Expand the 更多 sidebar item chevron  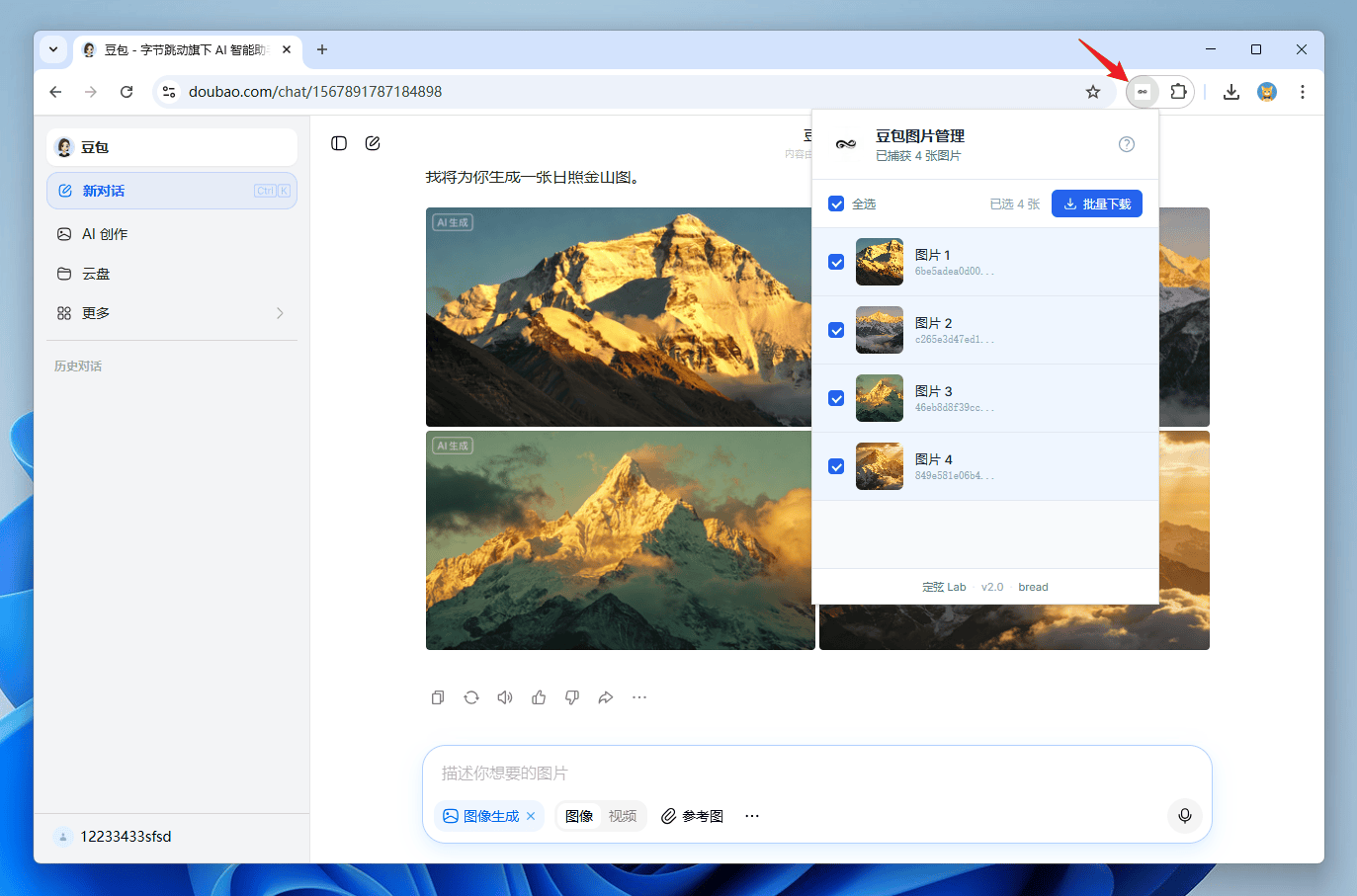pyautogui.click(x=280, y=313)
